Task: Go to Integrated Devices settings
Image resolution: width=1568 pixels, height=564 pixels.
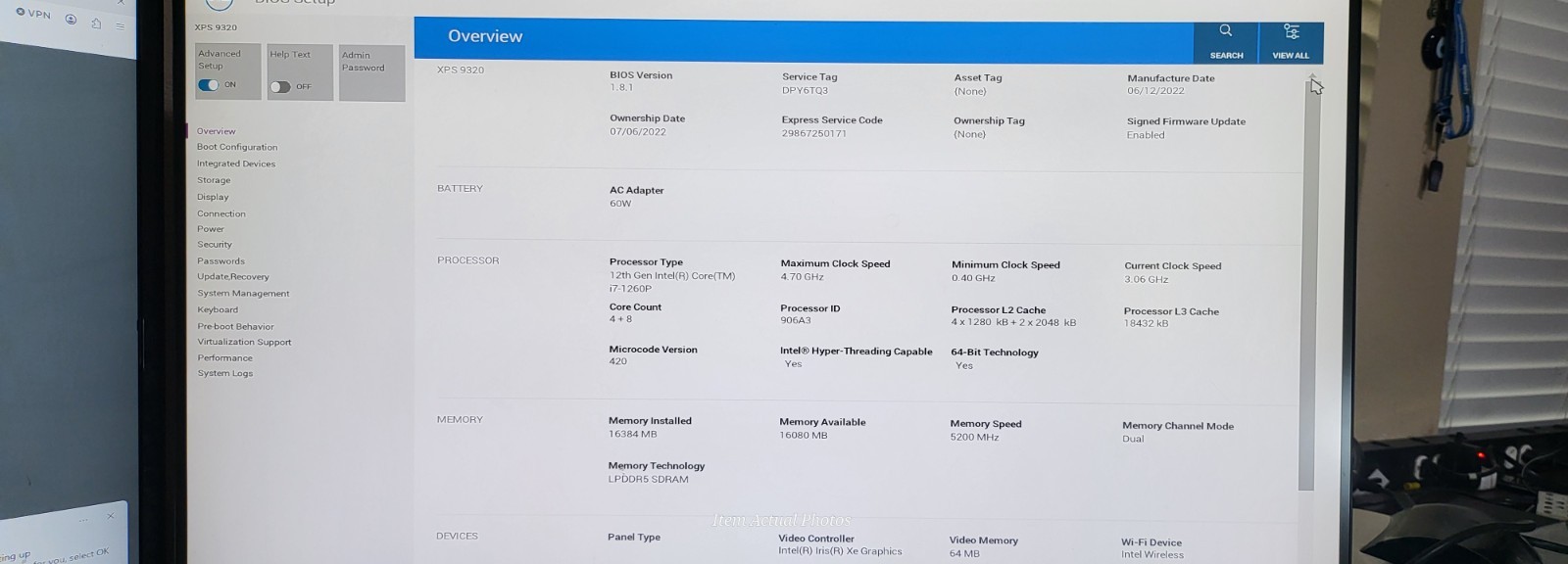Action: [x=236, y=164]
